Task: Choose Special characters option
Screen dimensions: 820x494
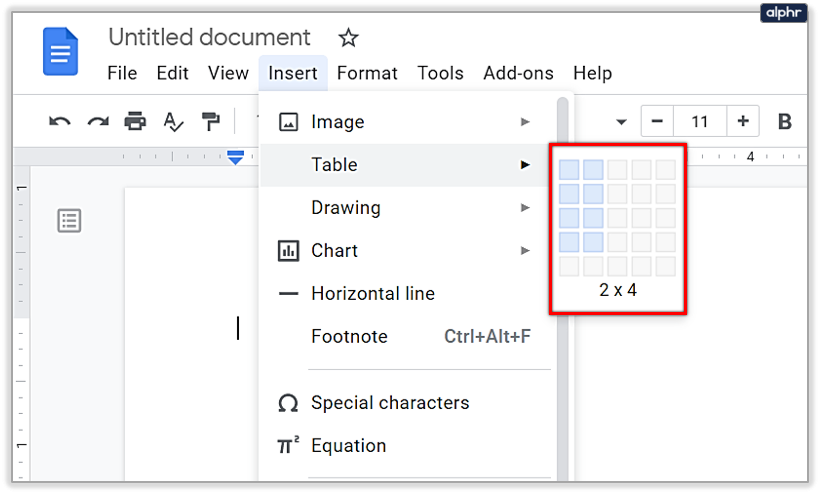Action: 389,403
